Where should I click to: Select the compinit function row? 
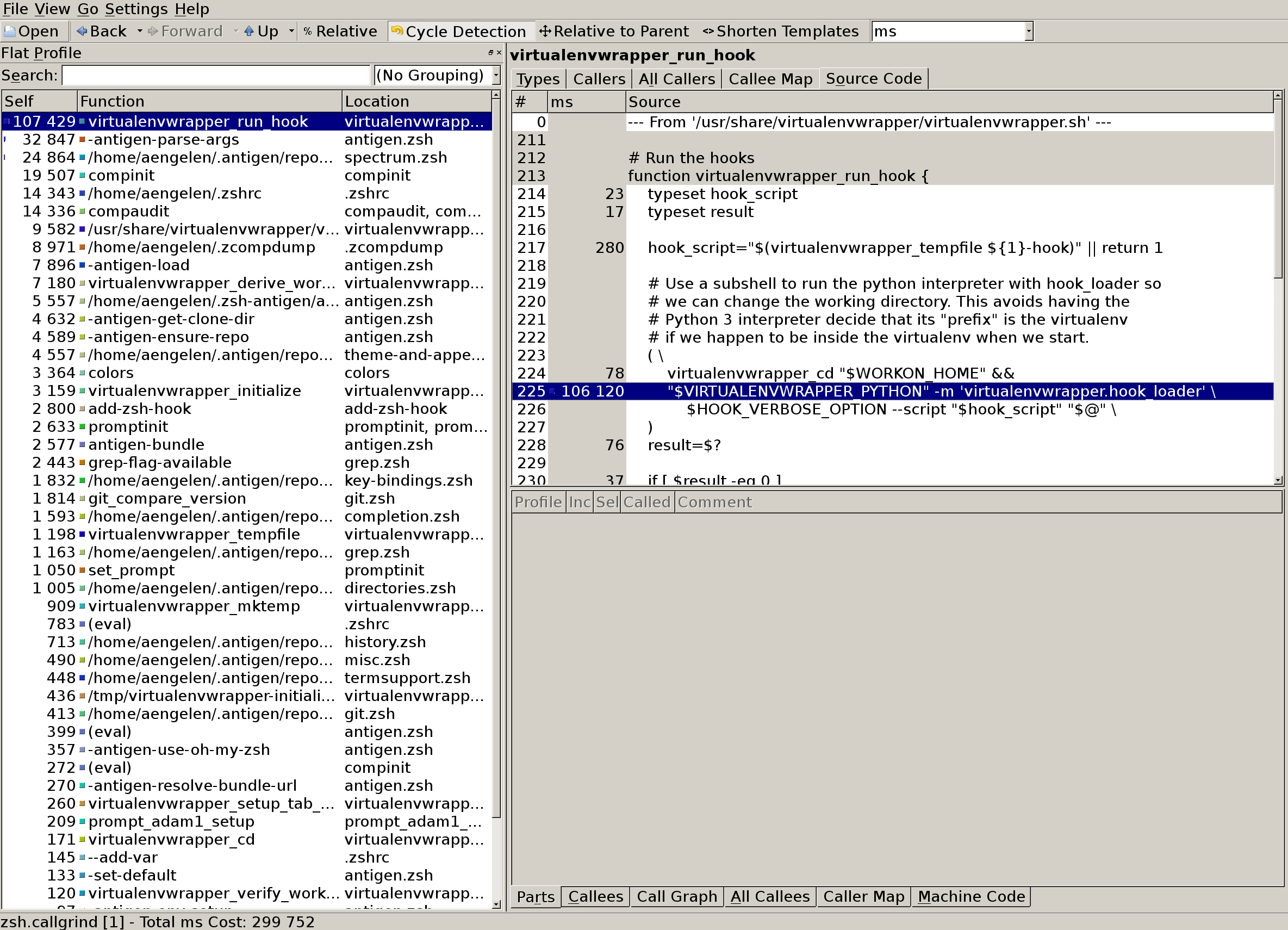point(246,175)
